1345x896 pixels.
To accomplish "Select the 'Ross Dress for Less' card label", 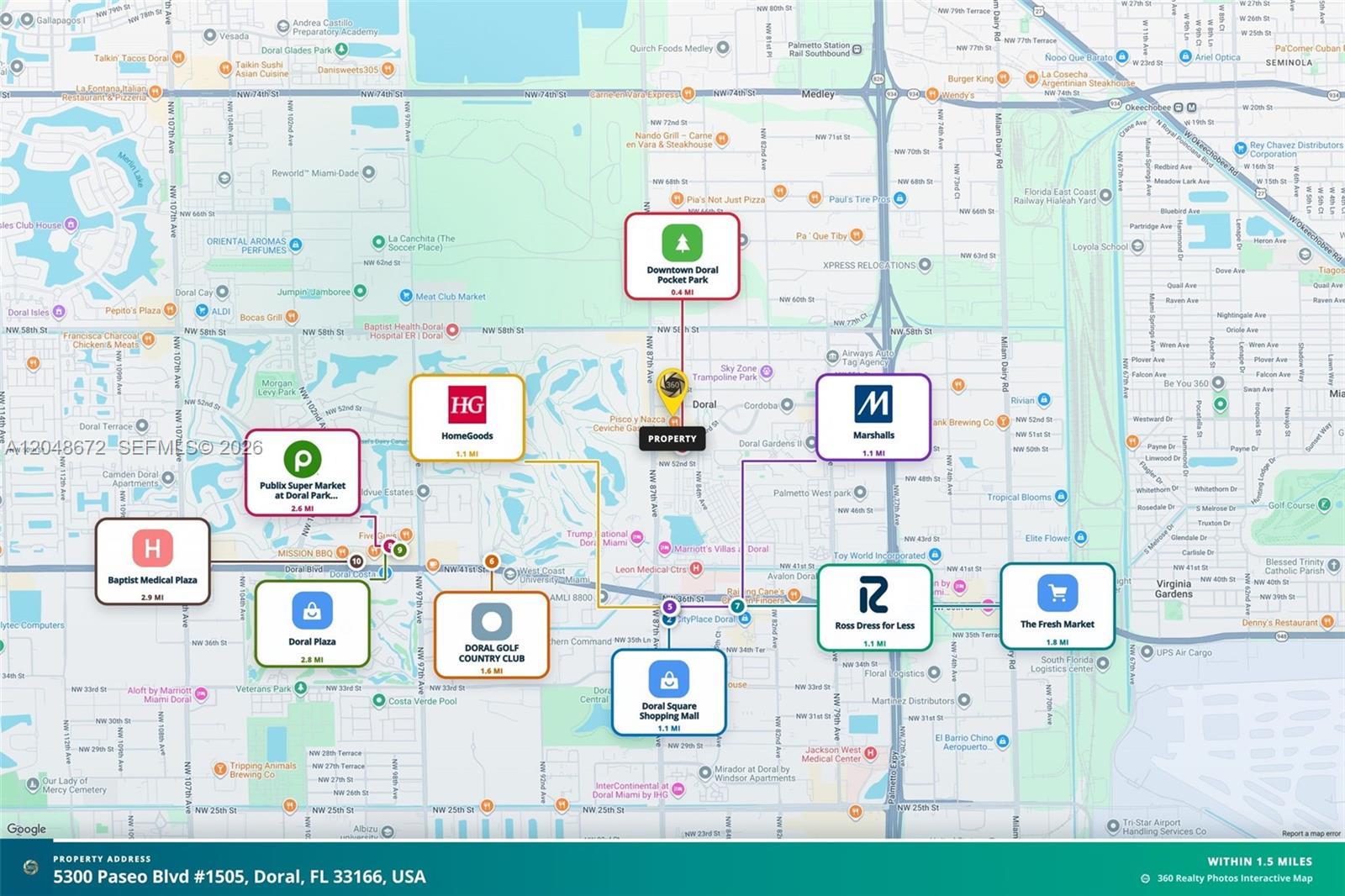I will pos(875,625).
